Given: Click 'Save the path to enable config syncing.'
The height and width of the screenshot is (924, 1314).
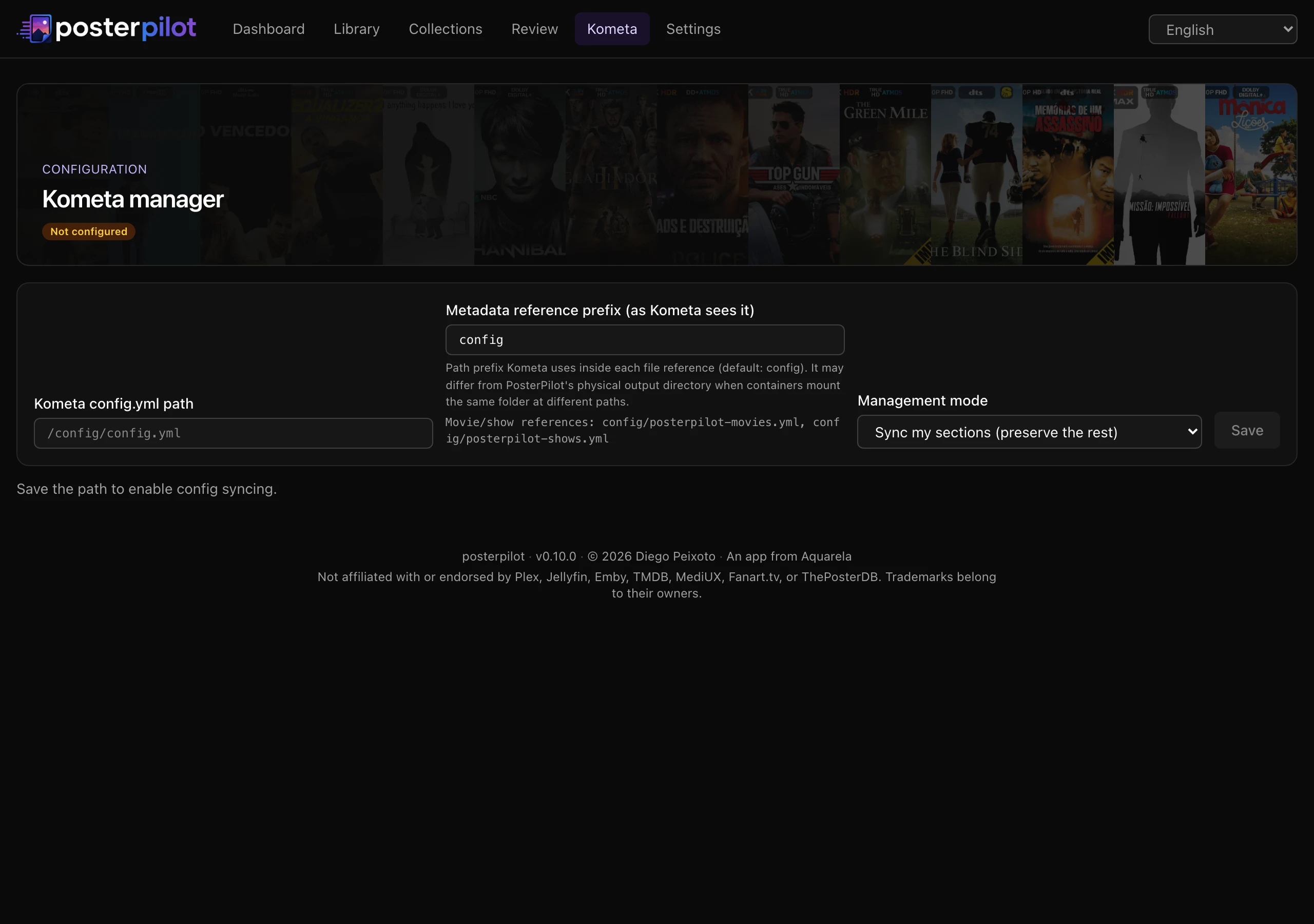Looking at the screenshot, I should (146, 489).
